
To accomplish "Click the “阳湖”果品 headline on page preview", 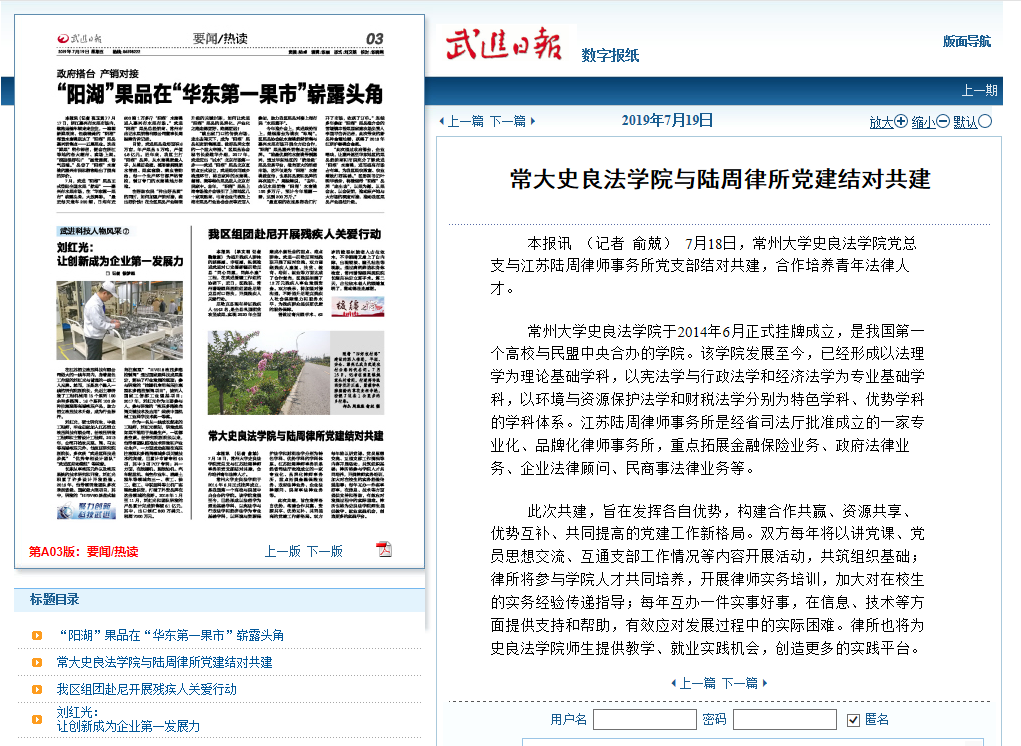I will [220, 94].
